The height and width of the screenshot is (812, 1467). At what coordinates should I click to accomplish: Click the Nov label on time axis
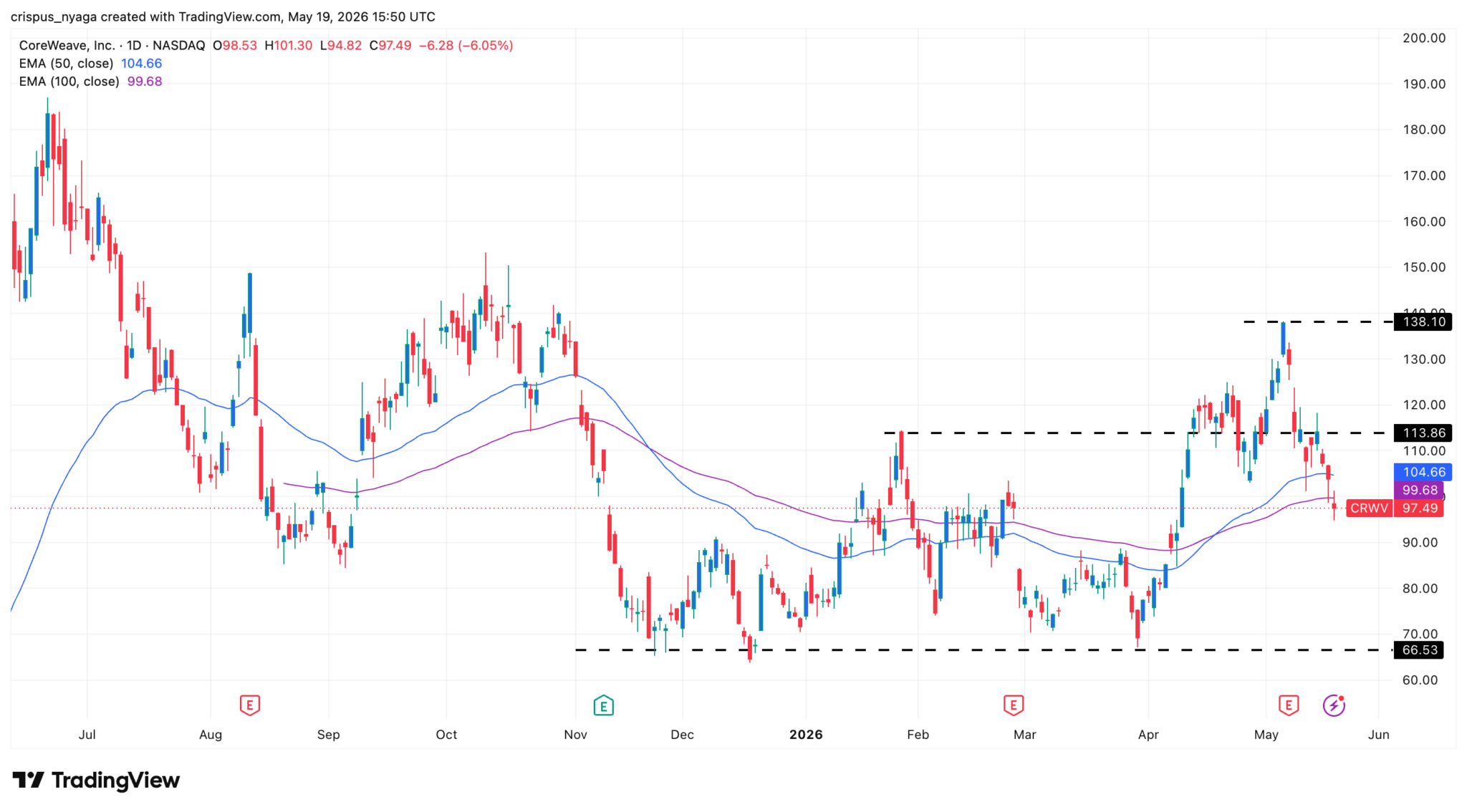[x=575, y=735]
